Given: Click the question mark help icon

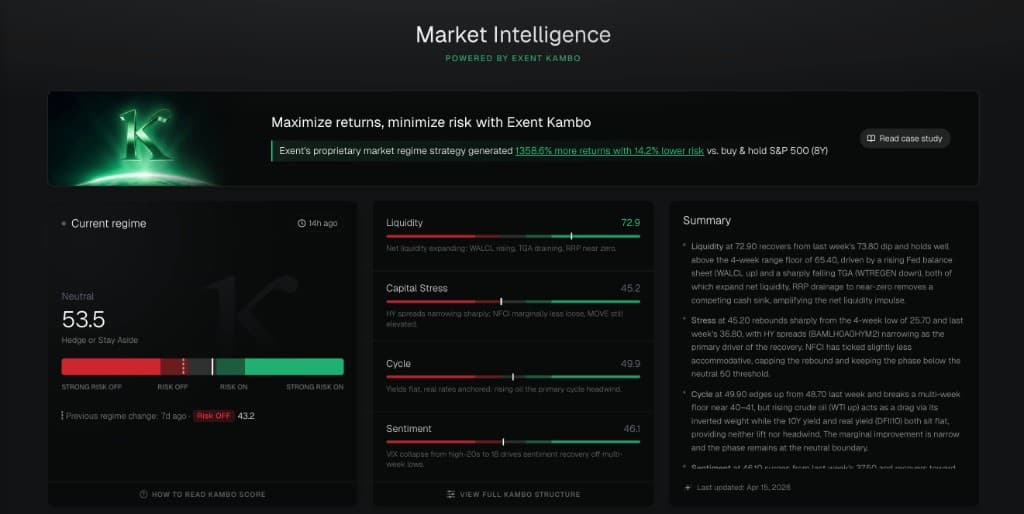Looking at the screenshot, I should tap(144, 494).
